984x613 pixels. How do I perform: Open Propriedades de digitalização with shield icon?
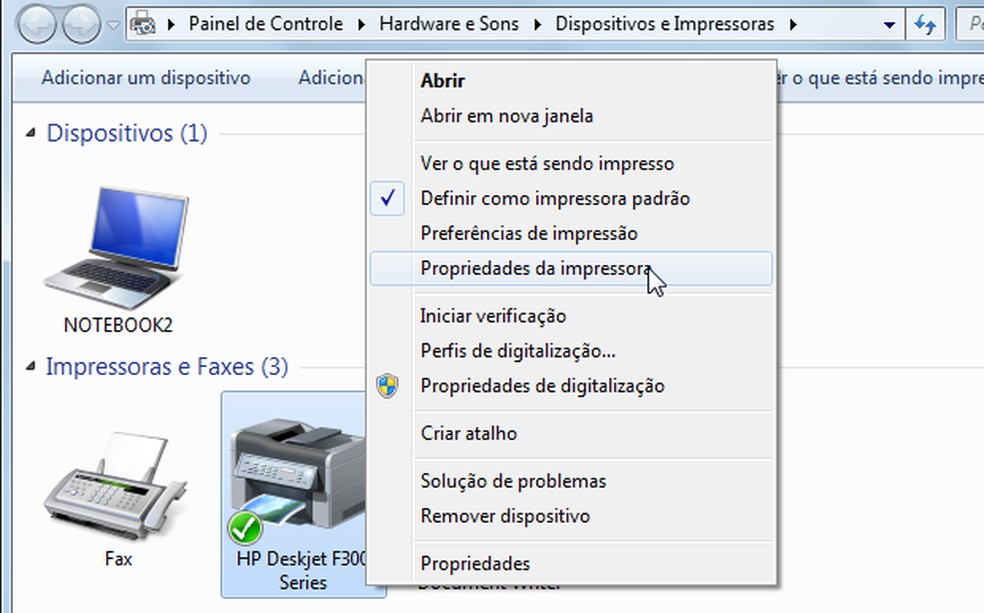[542, 386]
